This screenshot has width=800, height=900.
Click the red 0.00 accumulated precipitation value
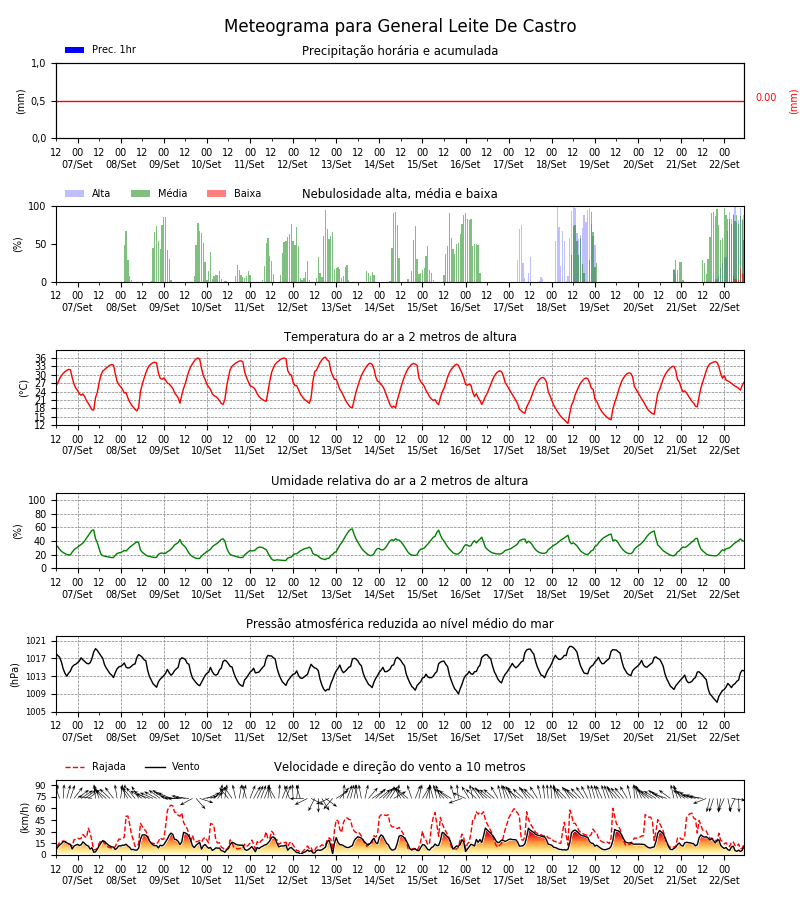coord(766,98)
